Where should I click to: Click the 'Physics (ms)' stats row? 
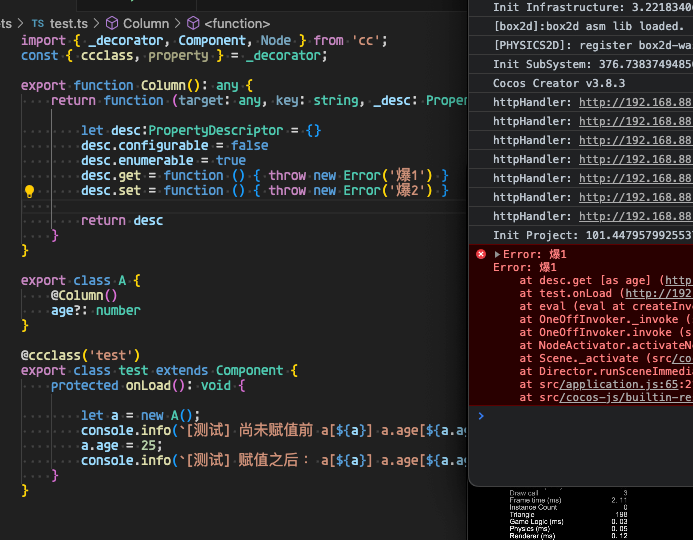coord(568,529)
